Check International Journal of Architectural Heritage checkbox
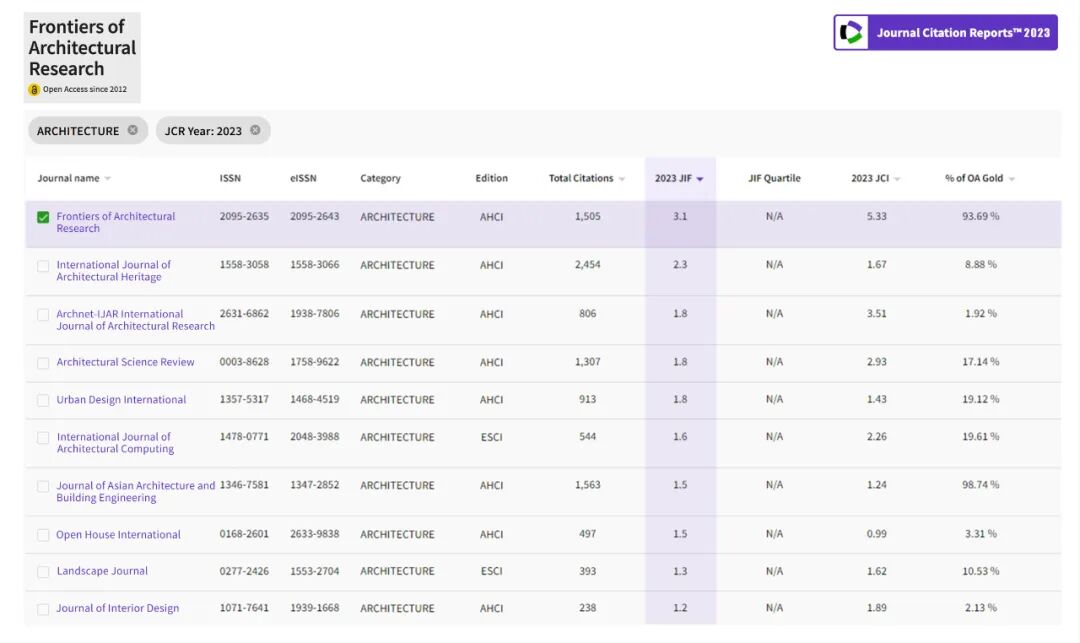This screenshot has width=1080, height=643. tap(43, 266)
